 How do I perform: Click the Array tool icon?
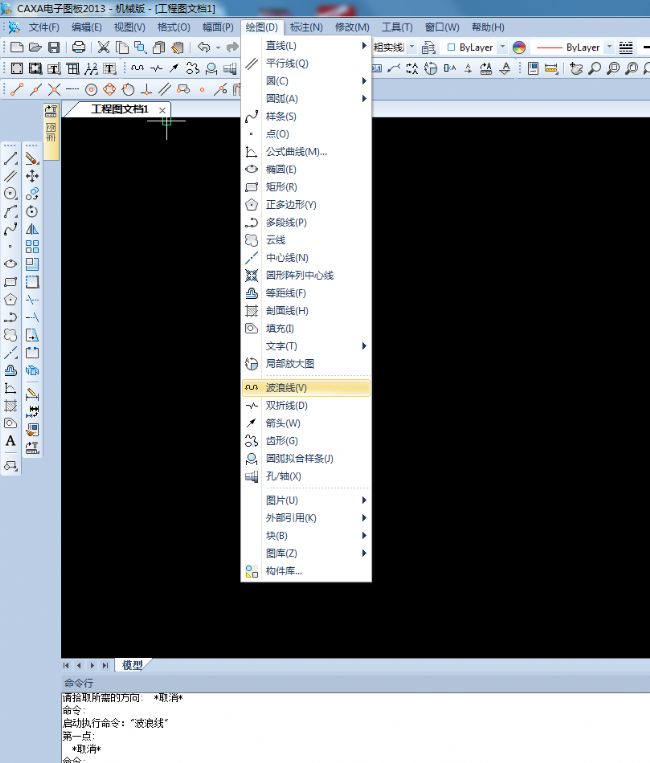32,246
